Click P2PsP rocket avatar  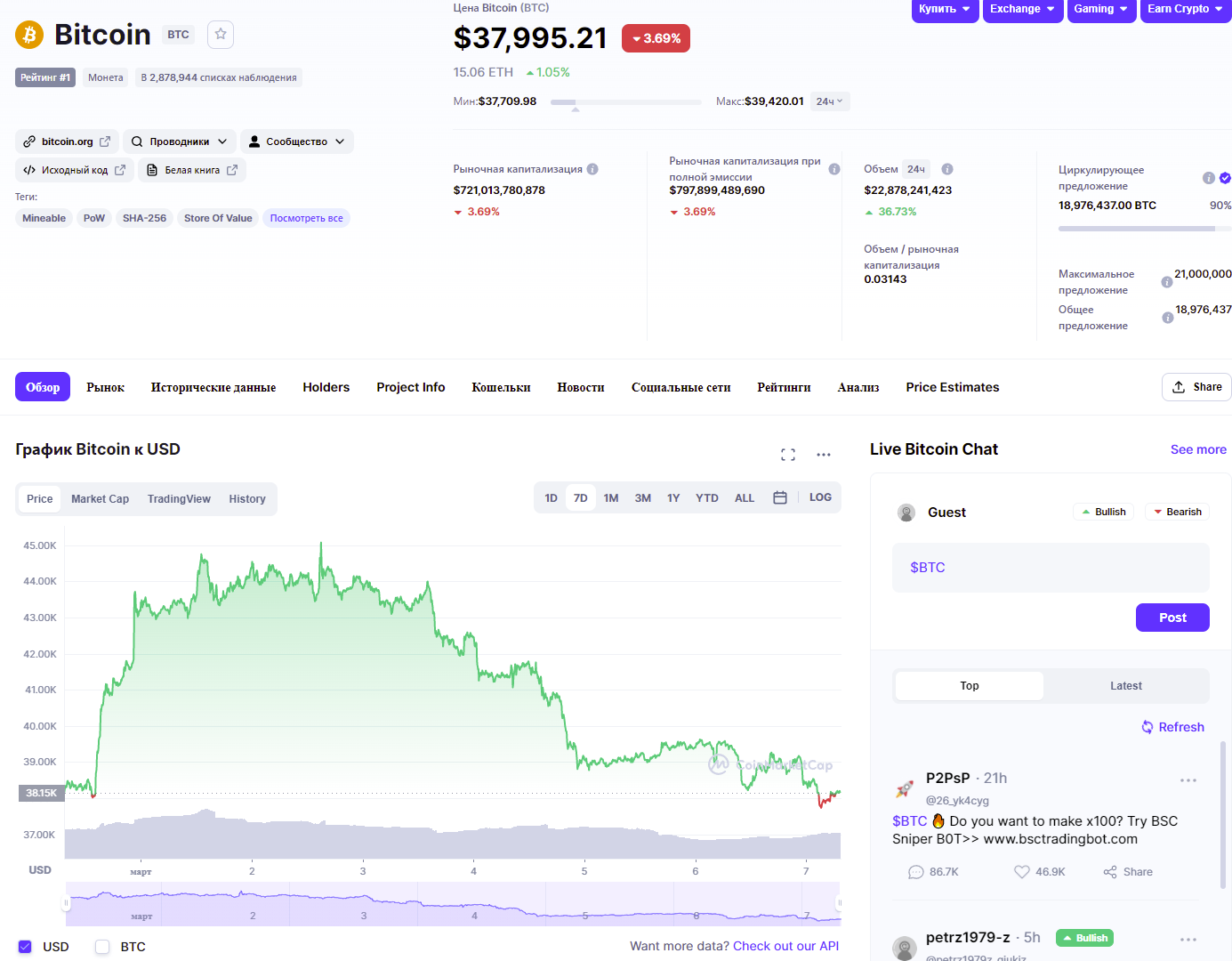(905, 788)
